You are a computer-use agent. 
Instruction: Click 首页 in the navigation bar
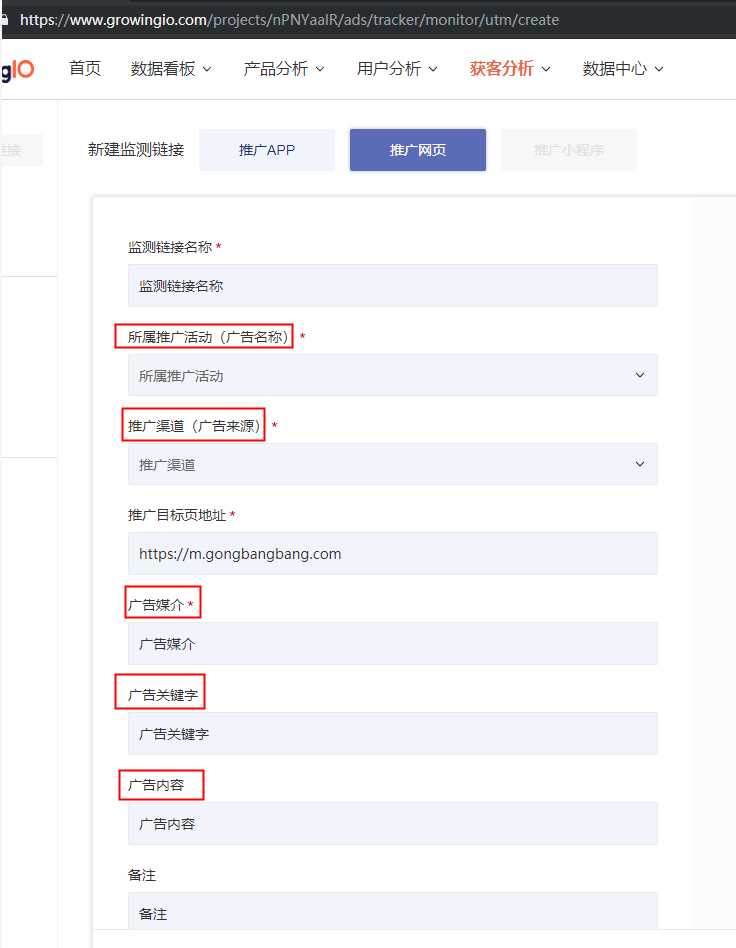pyautogui.click(x=84, y=68)
